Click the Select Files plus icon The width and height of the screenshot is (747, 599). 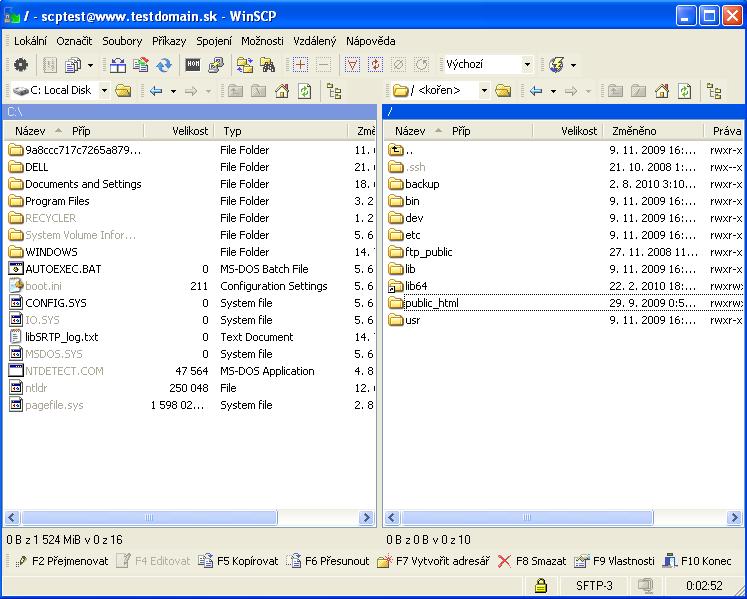tap(300, 65)
